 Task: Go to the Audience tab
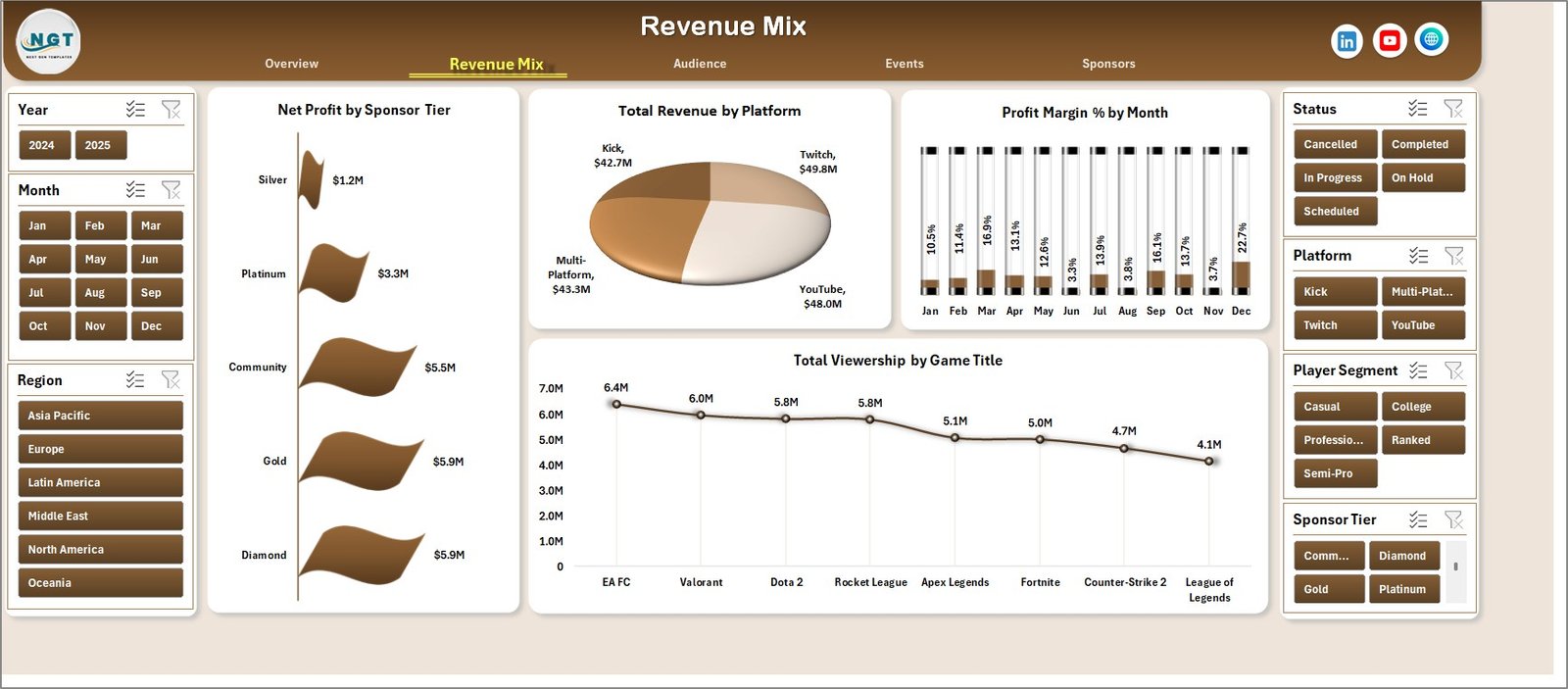(x=700, y=64)
